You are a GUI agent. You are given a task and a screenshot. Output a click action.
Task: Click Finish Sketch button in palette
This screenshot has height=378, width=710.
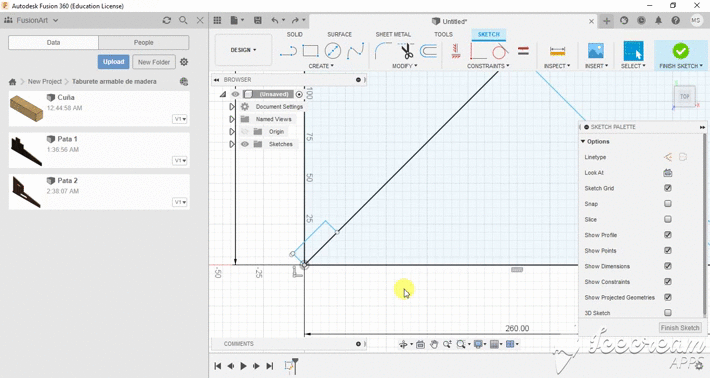pyautogui.click(x=680, y=328)
